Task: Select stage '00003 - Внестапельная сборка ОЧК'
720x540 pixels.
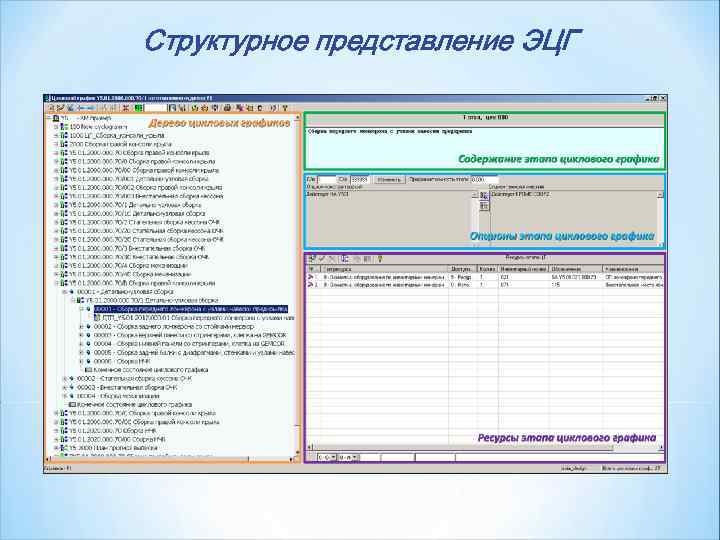Action: [127, 388]
